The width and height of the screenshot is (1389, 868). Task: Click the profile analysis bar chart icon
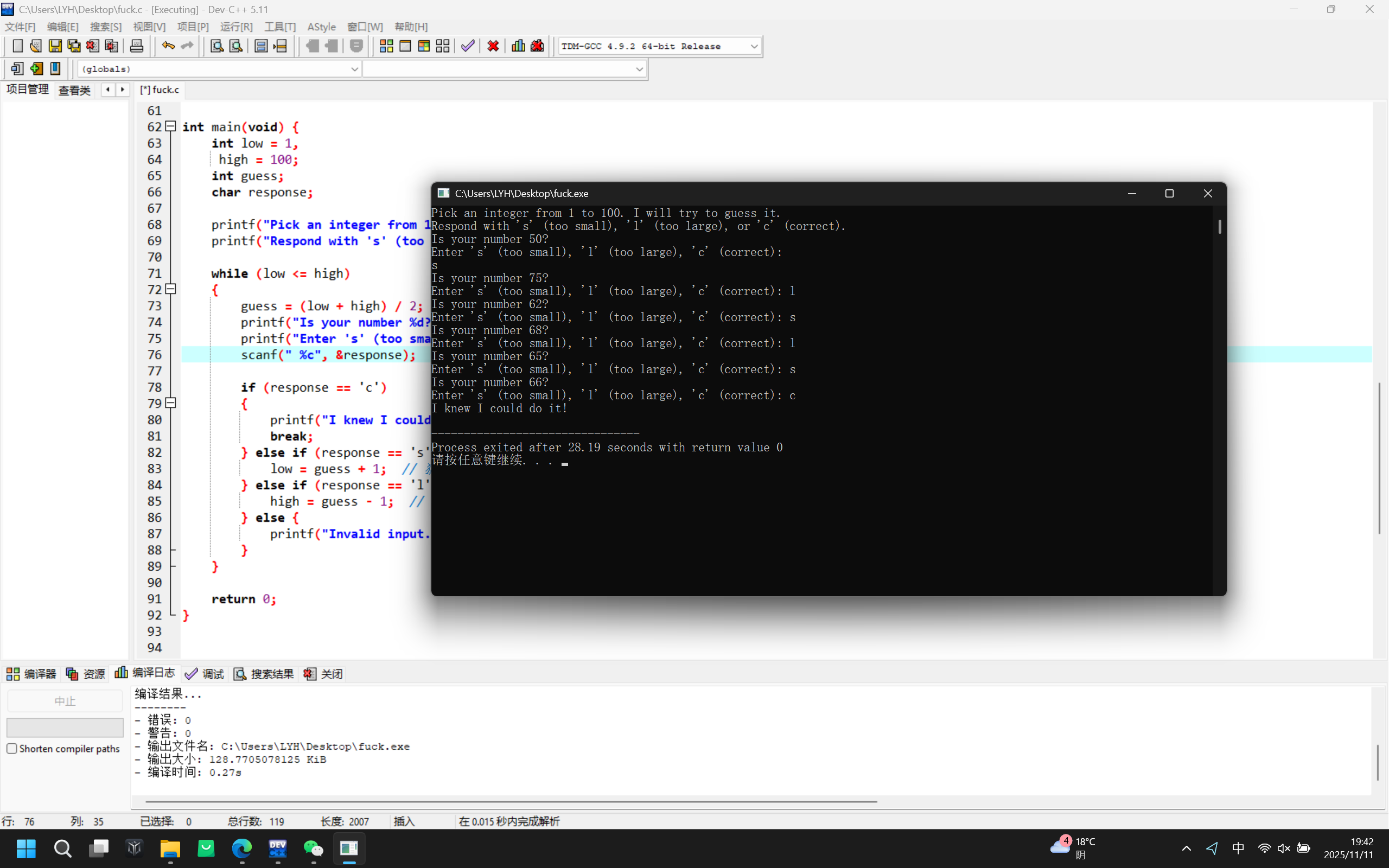point(518,46)
